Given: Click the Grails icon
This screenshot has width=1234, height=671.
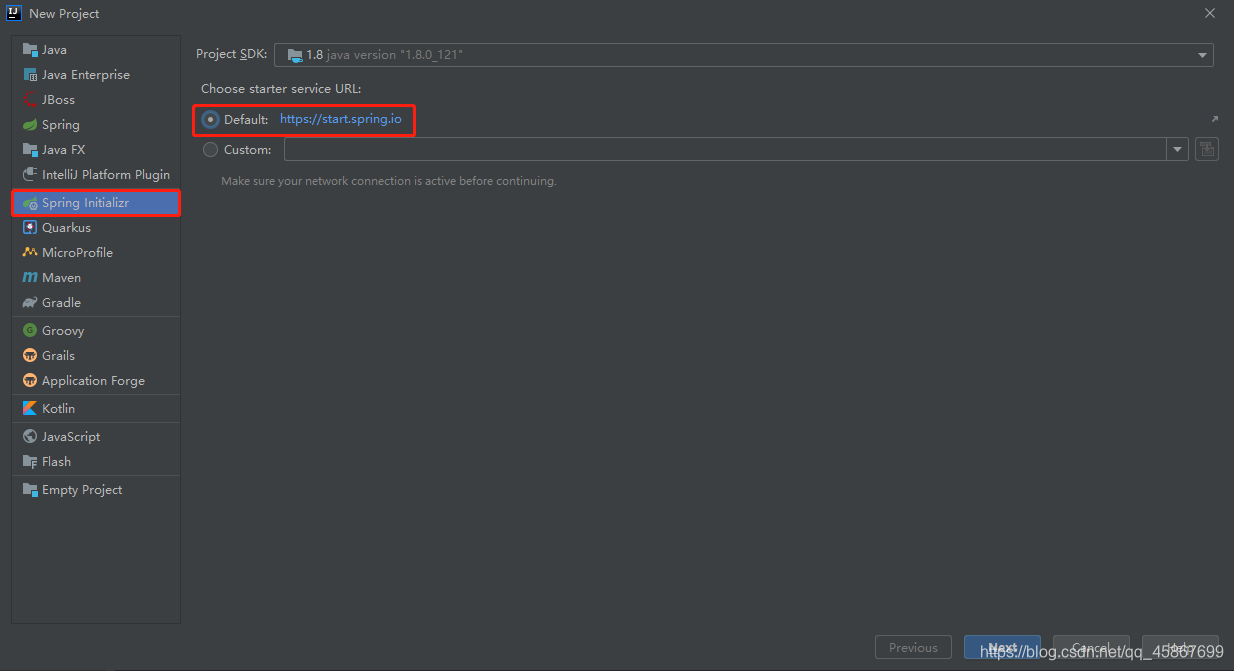Looking at the screenshot, I should tap(30, 356).
